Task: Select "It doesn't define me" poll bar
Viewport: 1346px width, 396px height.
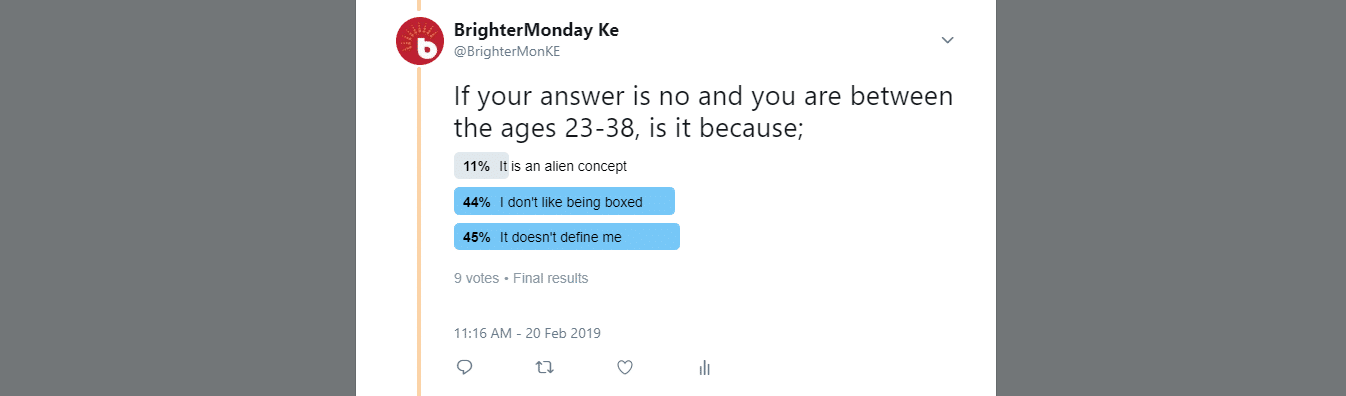Action: (x=567, y=237)
